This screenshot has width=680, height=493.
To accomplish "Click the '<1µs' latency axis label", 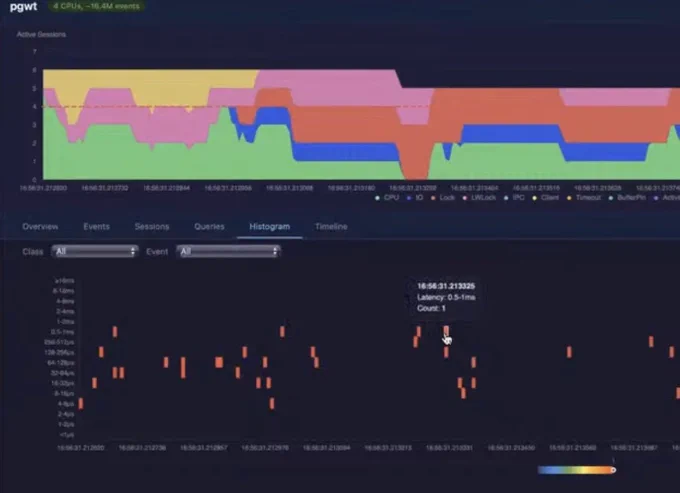I will [x=67, y=435].
